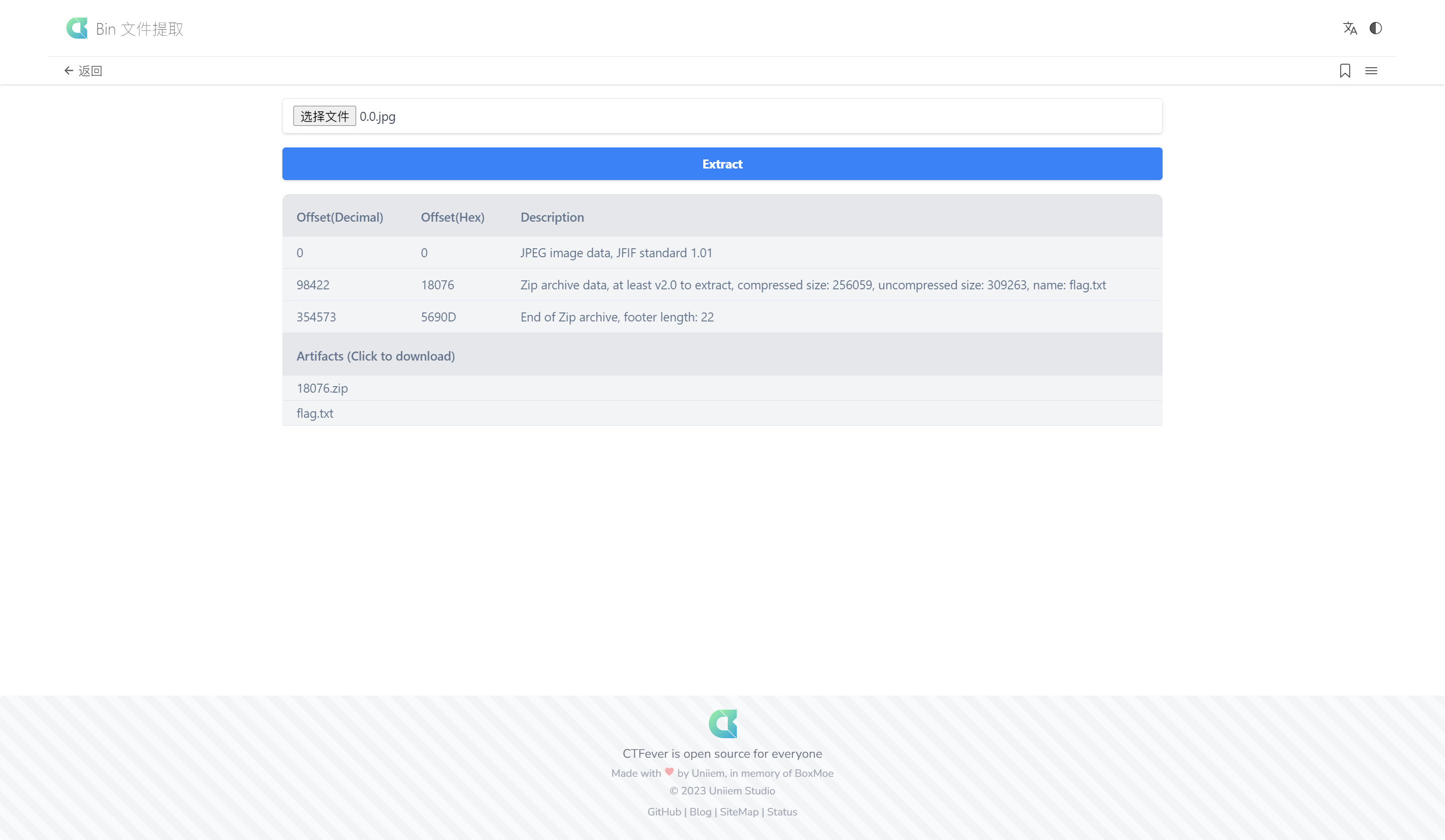The image size is (1445, 840).
Task: Open the GitHub footer link
Action: pyautogui.click(x=664, y=812)
